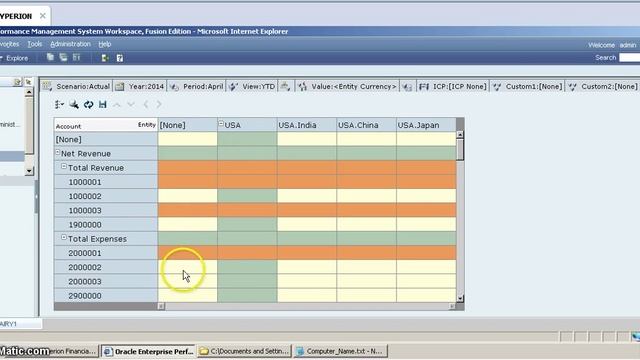Click the grid settings wrench icon
The width and height of the screenshot is (640, 360).
74,104
